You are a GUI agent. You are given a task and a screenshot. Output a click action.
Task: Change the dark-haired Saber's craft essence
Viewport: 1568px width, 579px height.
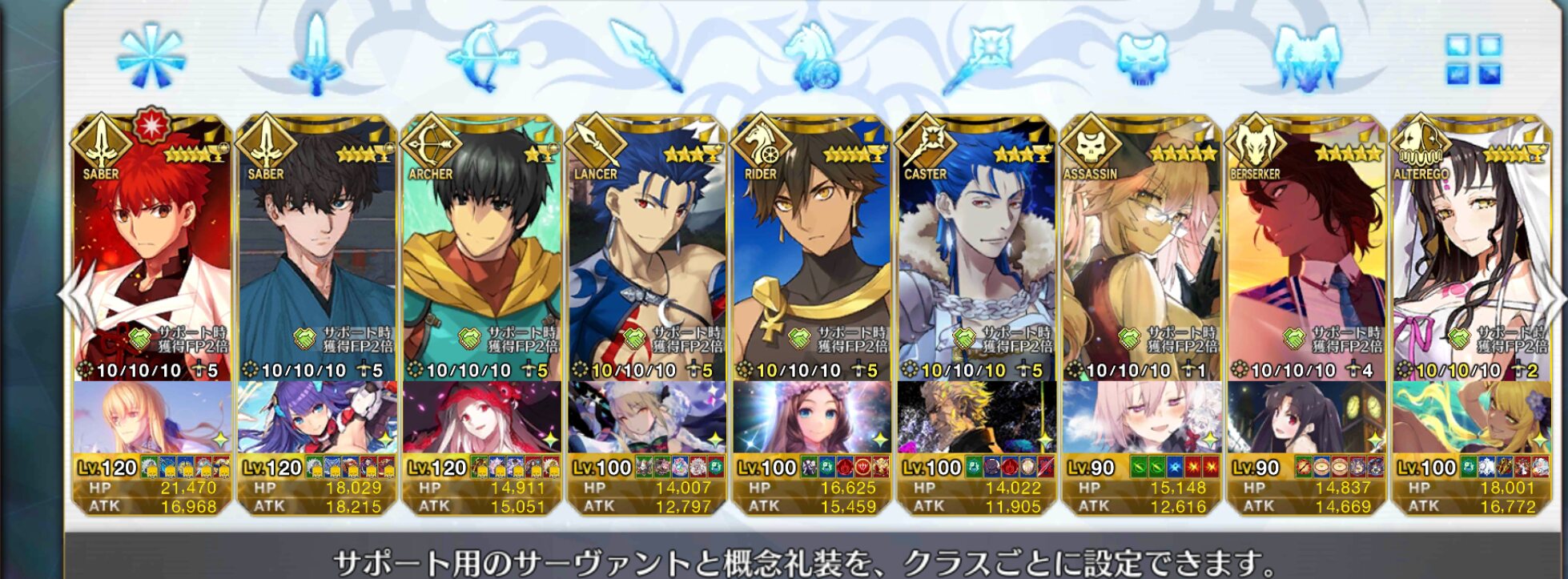(x=317, y=417)
